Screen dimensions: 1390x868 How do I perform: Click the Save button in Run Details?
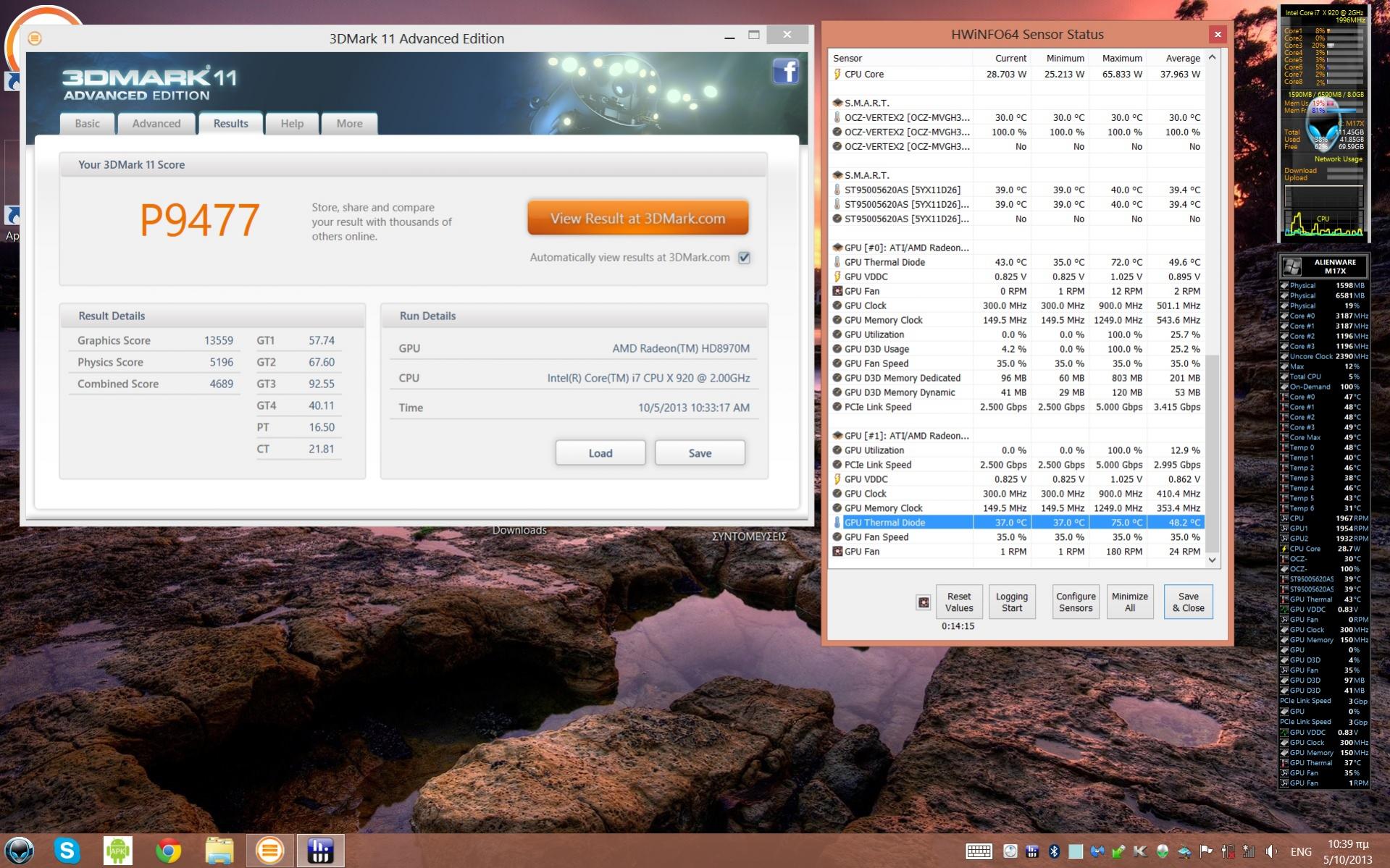700,453
